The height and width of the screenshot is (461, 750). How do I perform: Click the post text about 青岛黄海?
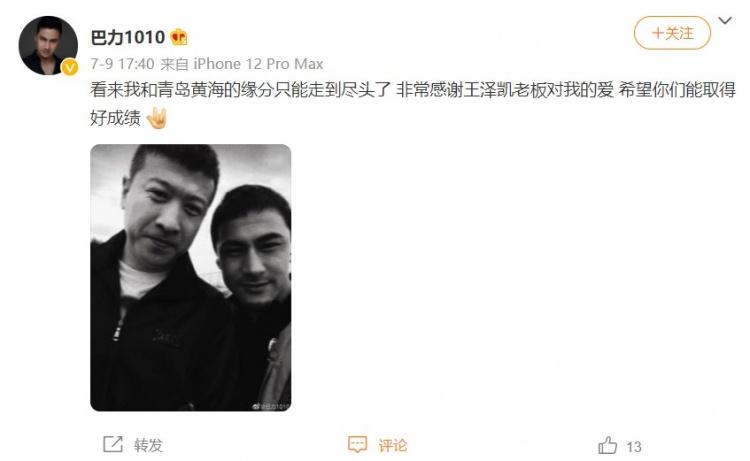[x=413, y=90]
